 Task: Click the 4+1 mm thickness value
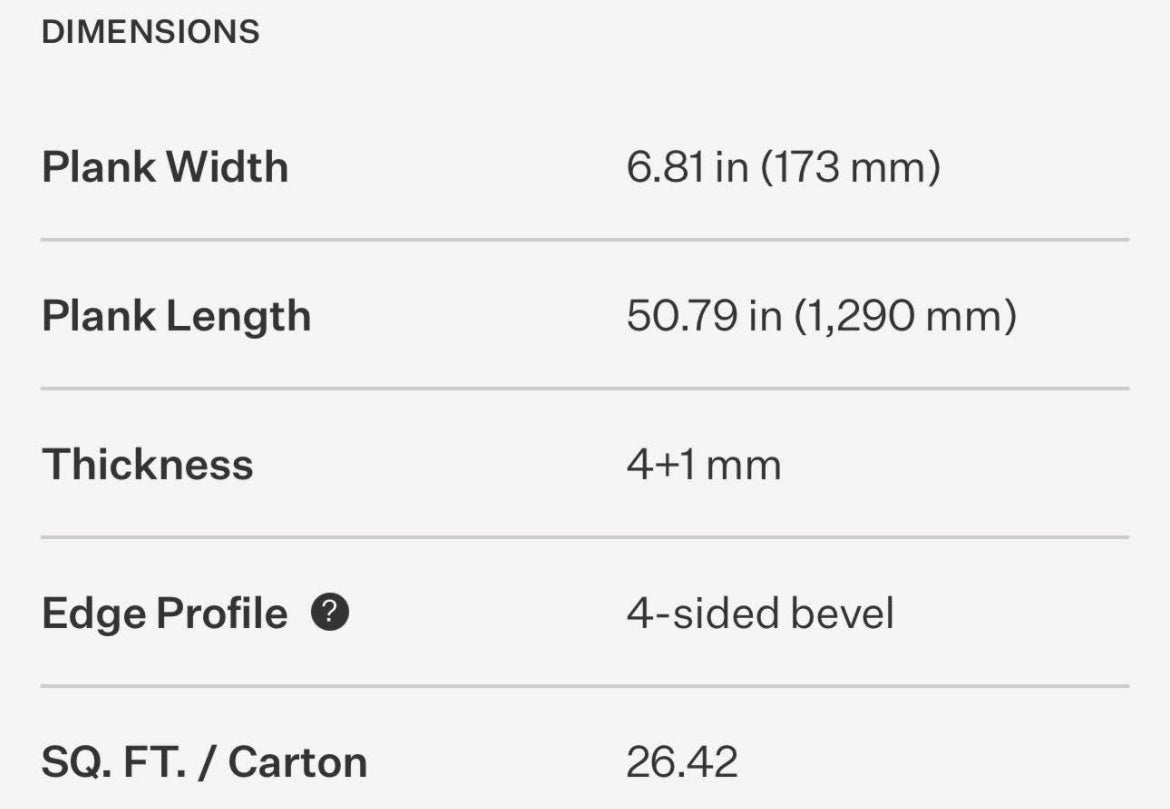pyautogui.click(x=703, y=465)
